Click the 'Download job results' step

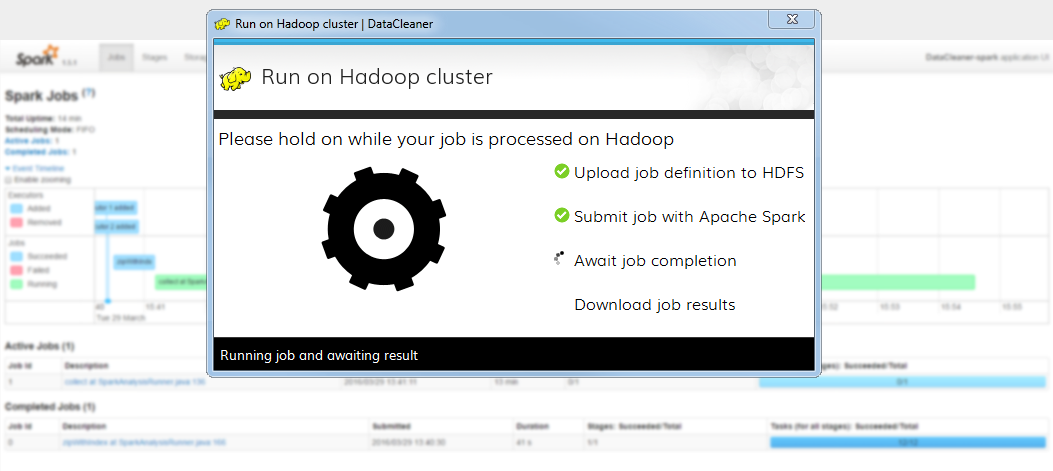[x=655, y=305]
